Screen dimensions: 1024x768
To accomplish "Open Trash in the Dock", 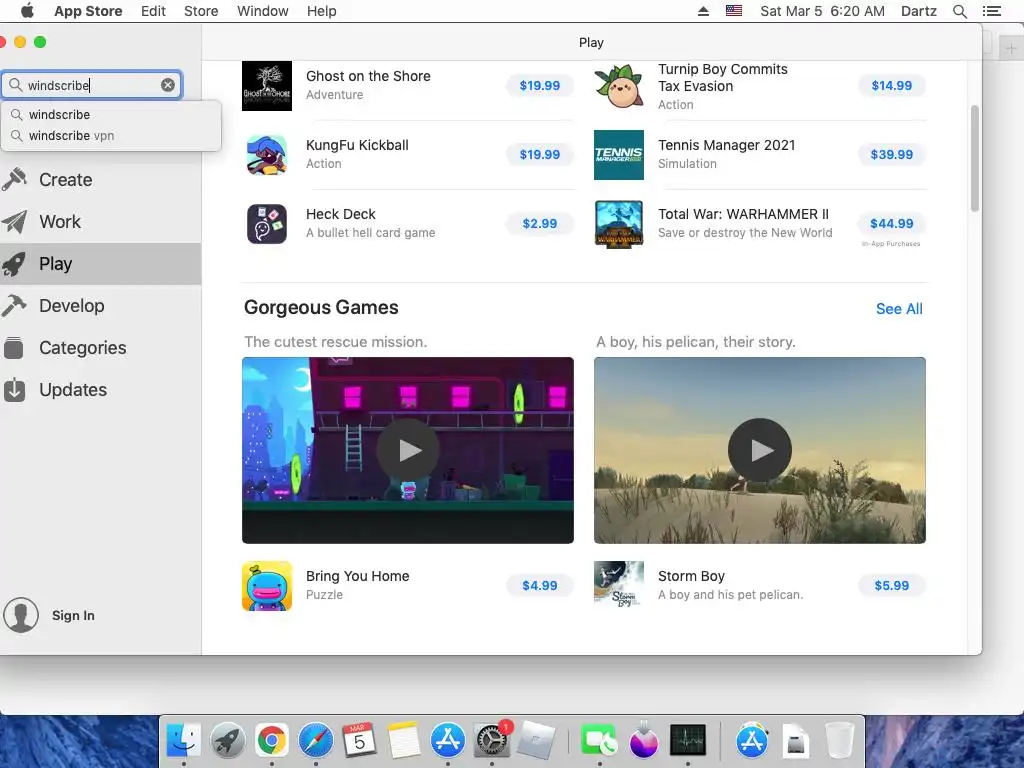I will pos(839,741).
